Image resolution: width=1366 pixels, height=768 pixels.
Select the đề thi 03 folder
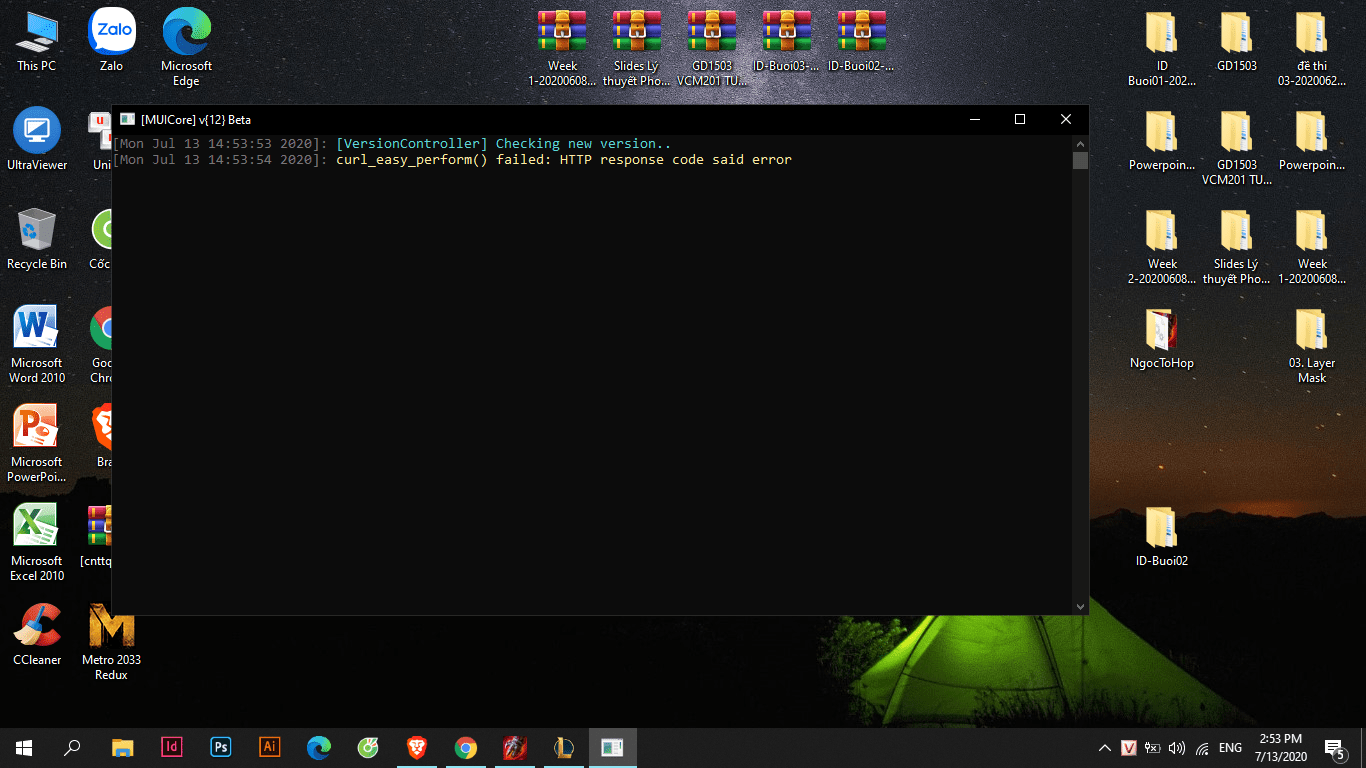1312,48
